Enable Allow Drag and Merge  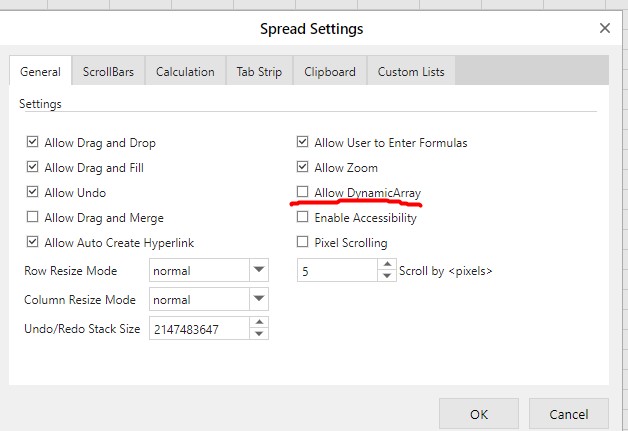33,217
